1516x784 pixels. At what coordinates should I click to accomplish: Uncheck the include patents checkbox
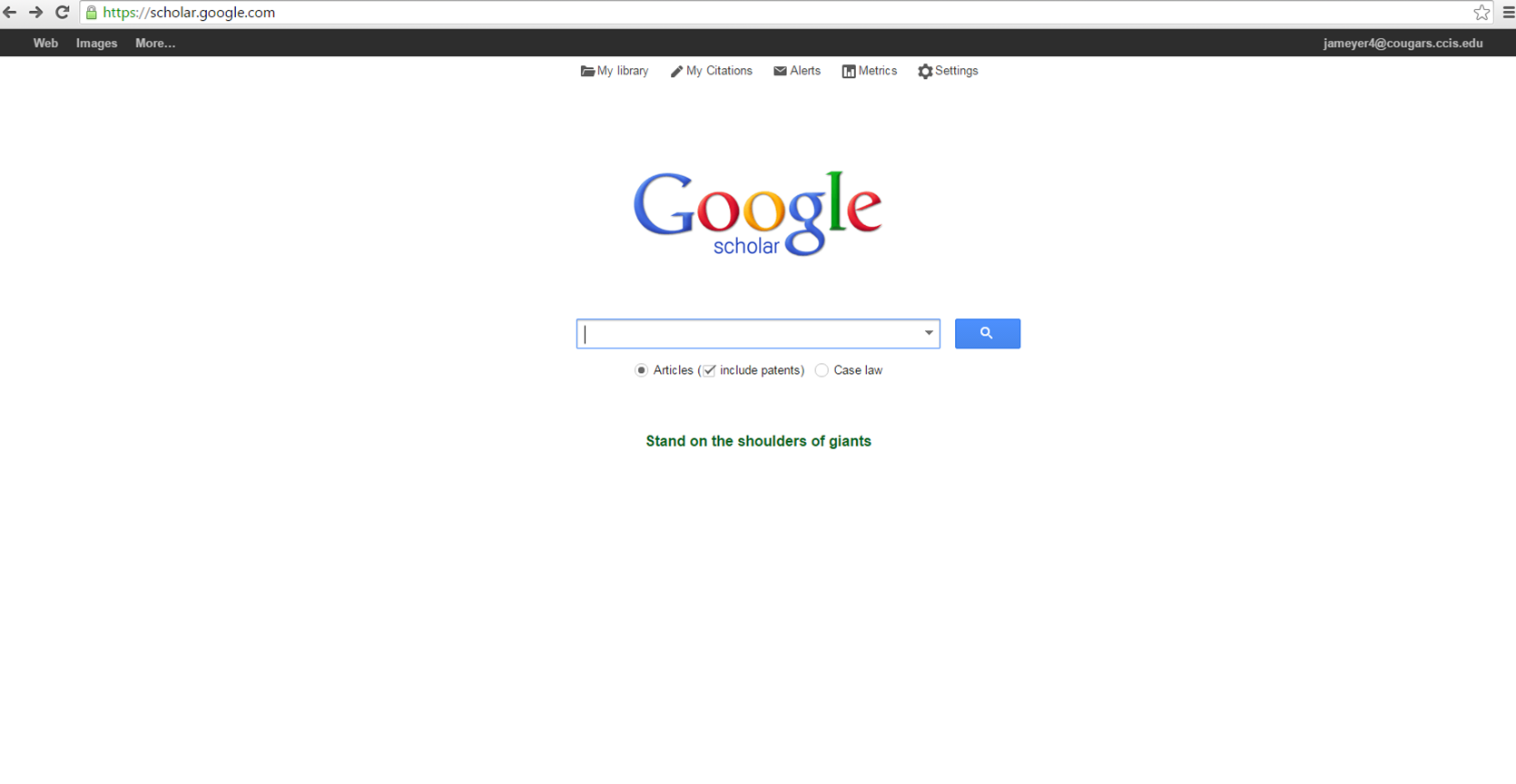(709, 370)
